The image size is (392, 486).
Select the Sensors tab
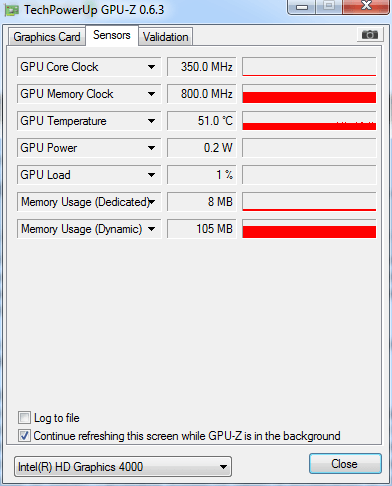tap(112, 35)
